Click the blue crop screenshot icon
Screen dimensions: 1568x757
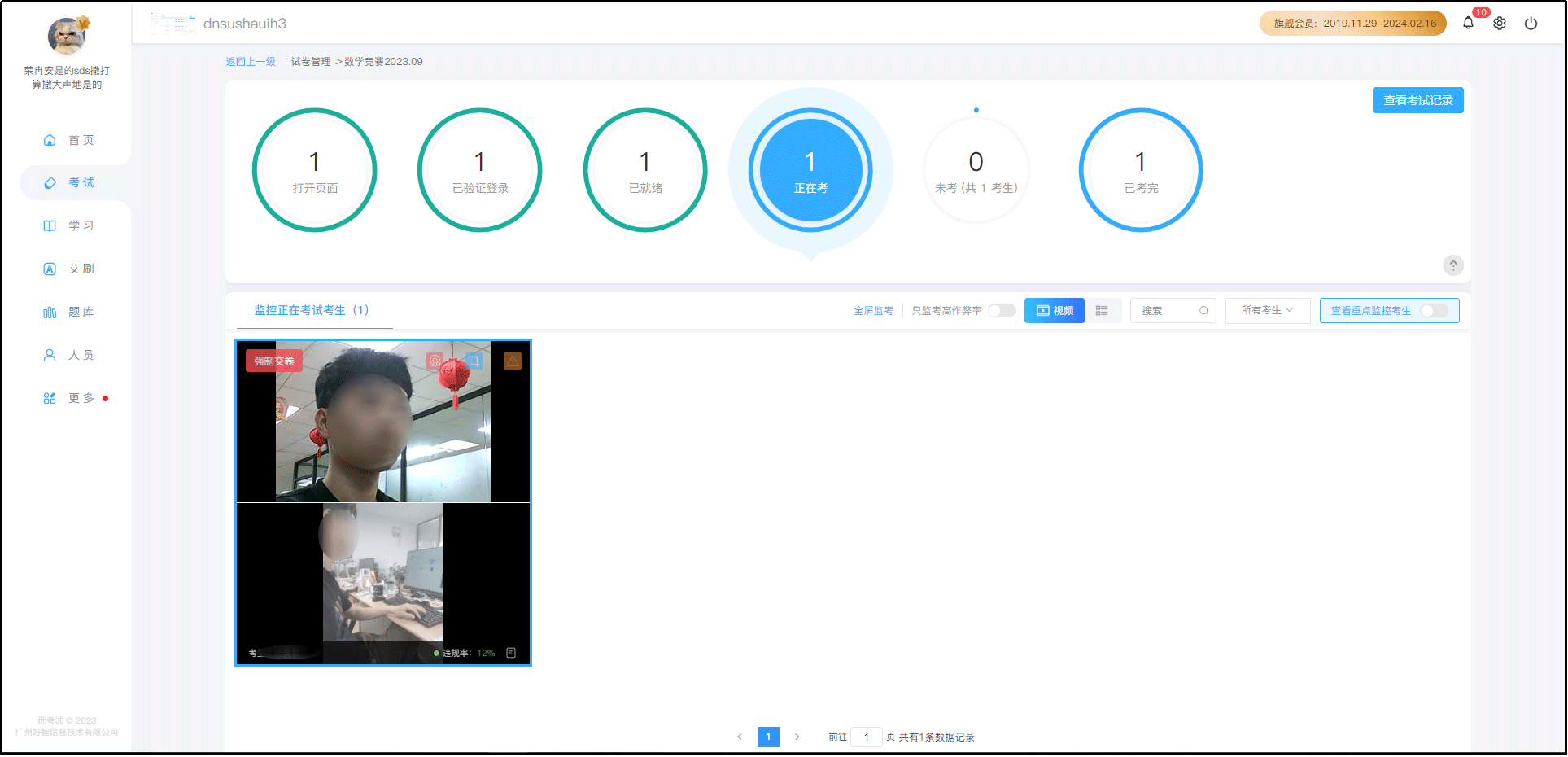pyautogui.click(x=474, y=360)
